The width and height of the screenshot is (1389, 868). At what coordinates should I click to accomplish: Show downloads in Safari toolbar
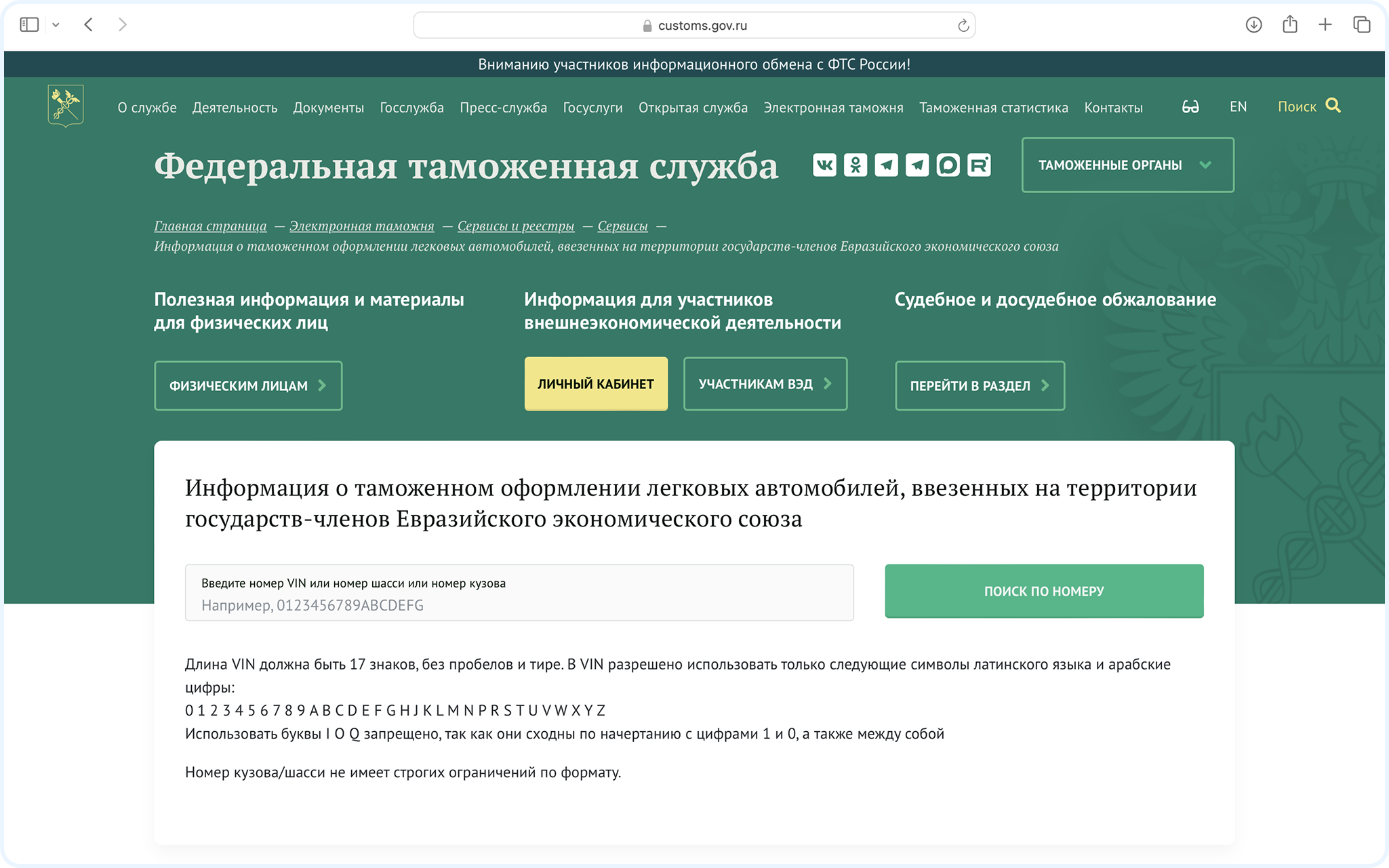[x=1253, y=25]
